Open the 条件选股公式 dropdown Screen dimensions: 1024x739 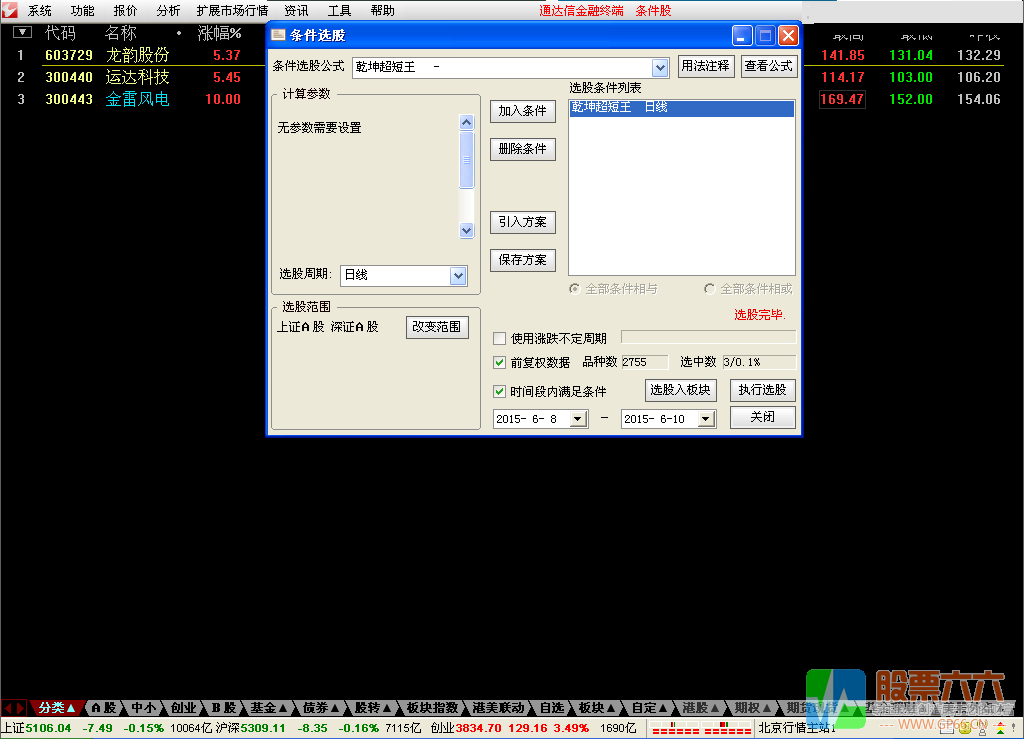click(660, 67)
